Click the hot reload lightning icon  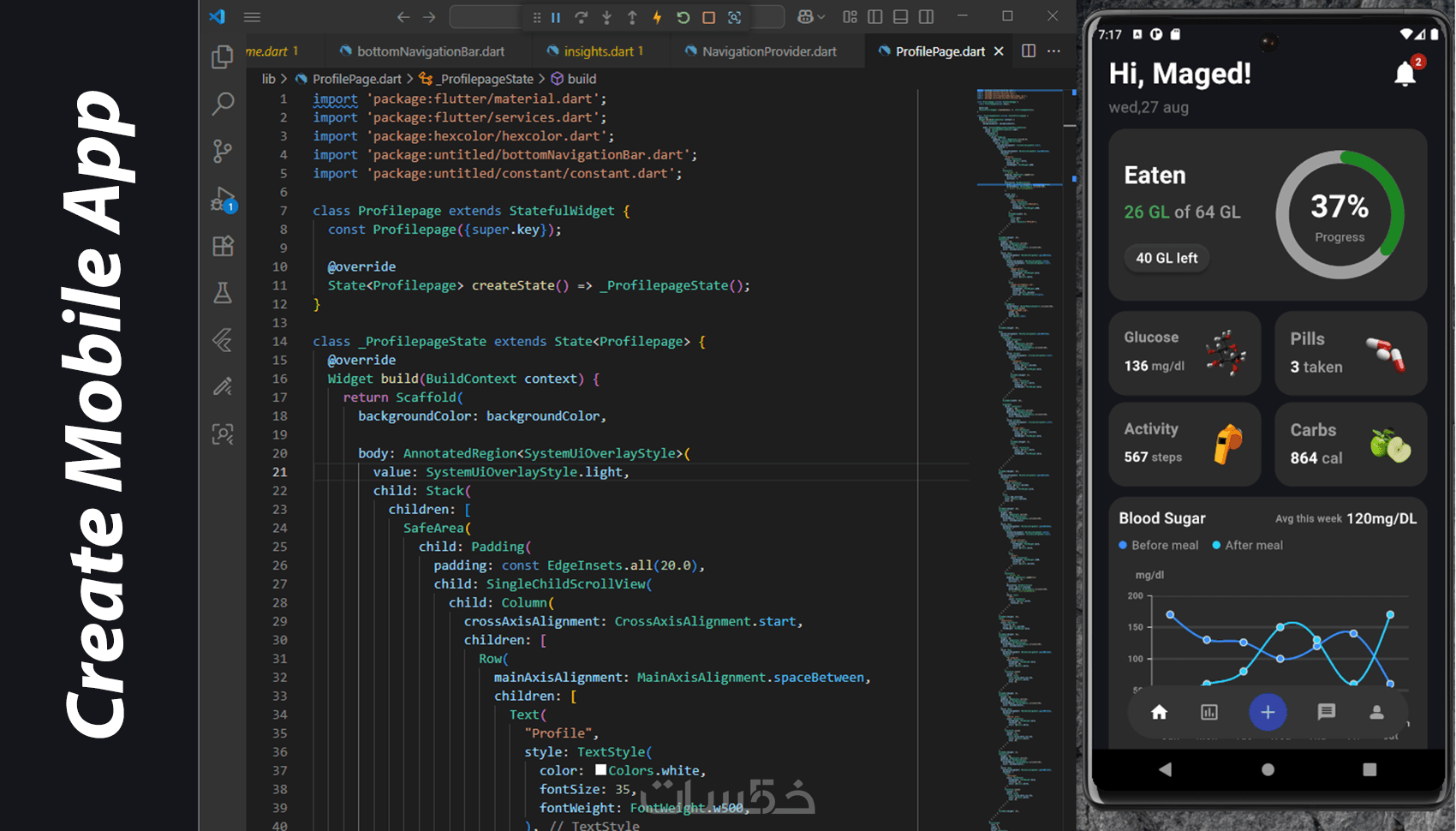pos(657,17)
